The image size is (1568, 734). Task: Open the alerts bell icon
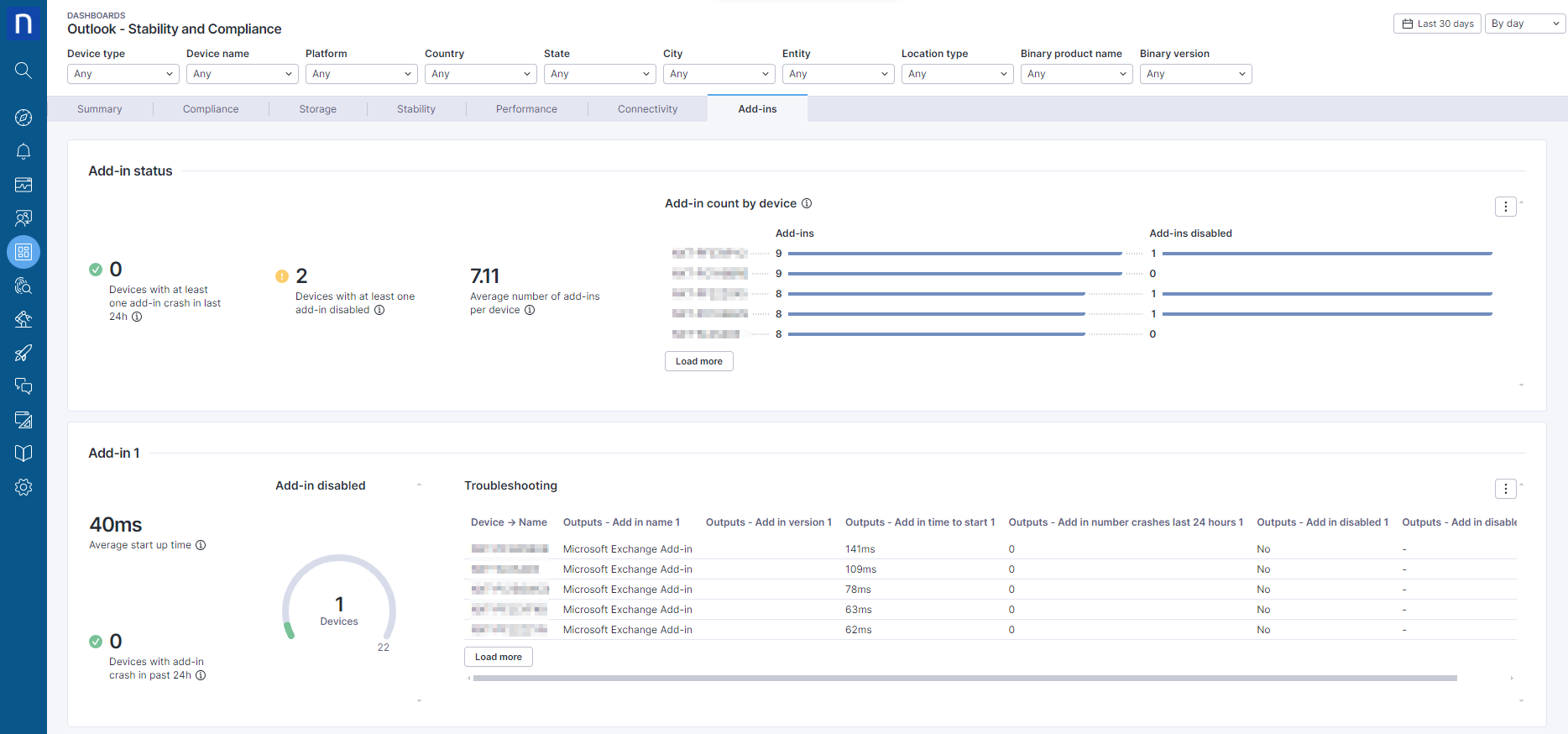pos(24,151)
